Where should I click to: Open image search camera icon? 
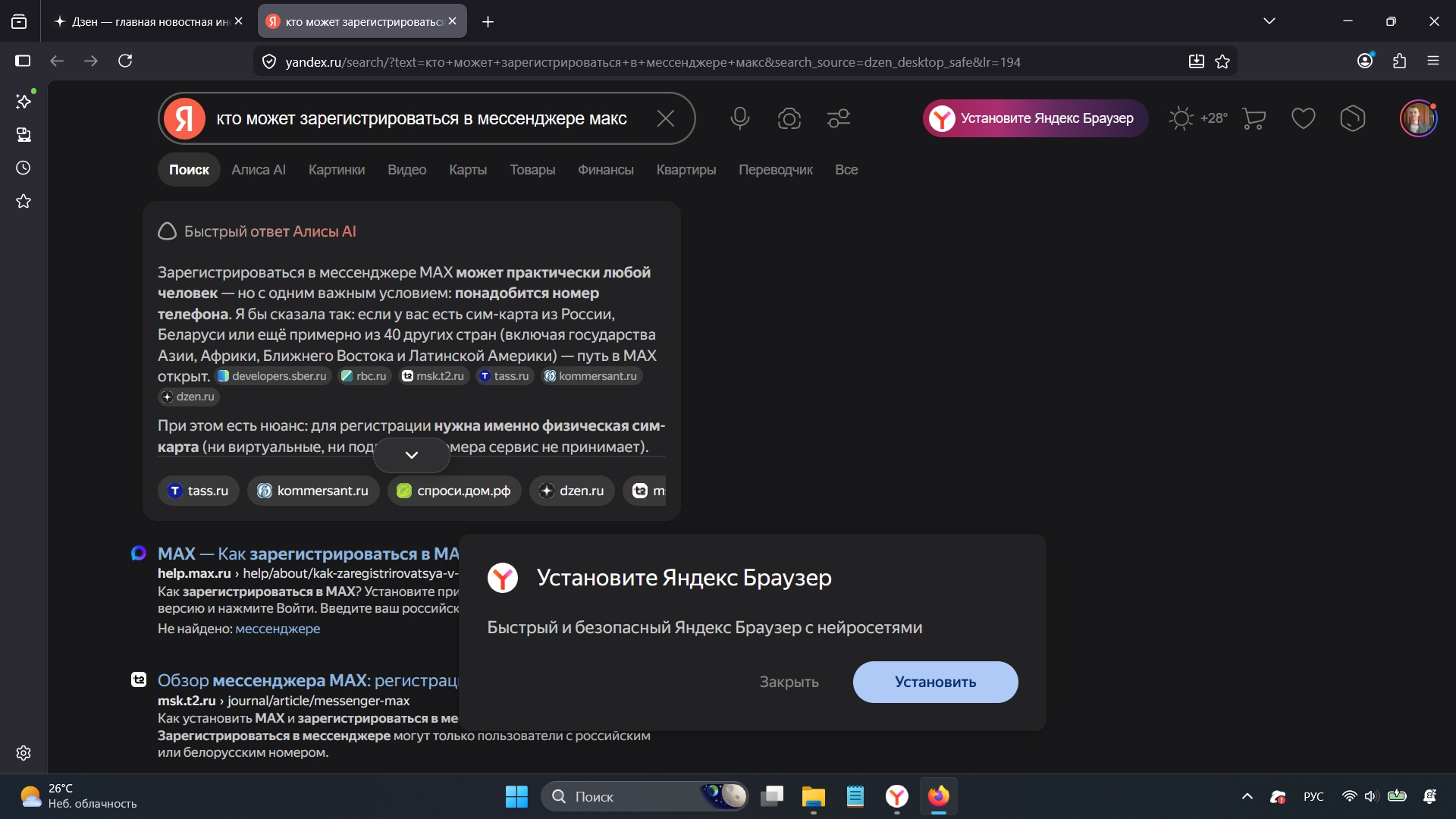coord(789,118)
